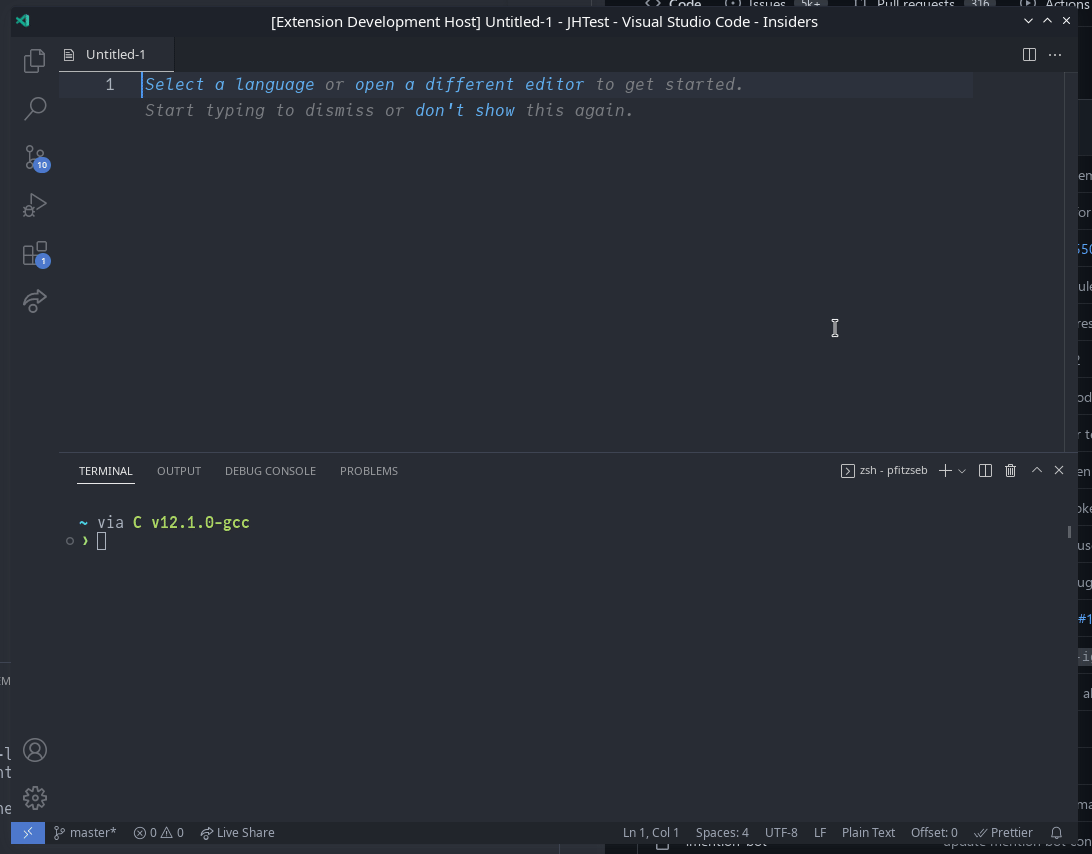Switch to the PROBLEMS tab
Viewport: 1092px width, 854px height.
click(368, 470)
